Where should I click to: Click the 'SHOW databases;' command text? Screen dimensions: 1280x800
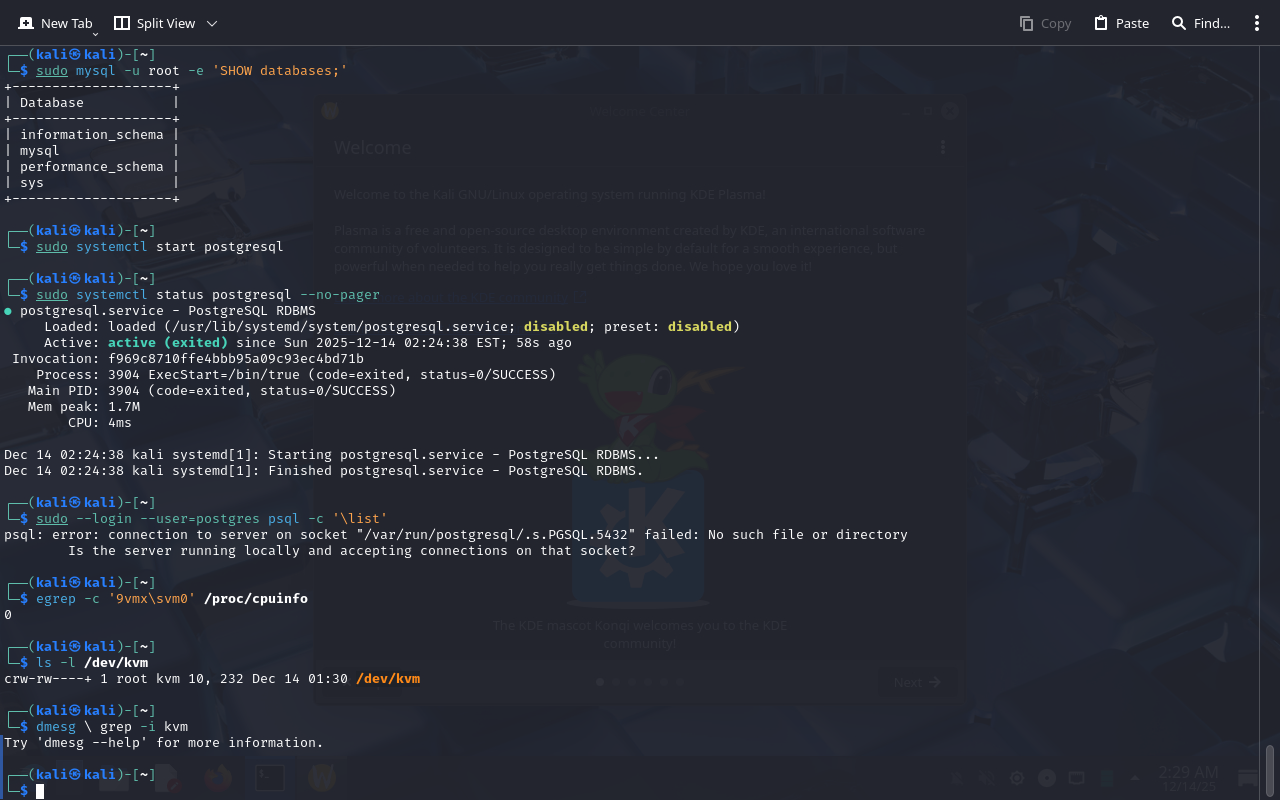[279, 71]
